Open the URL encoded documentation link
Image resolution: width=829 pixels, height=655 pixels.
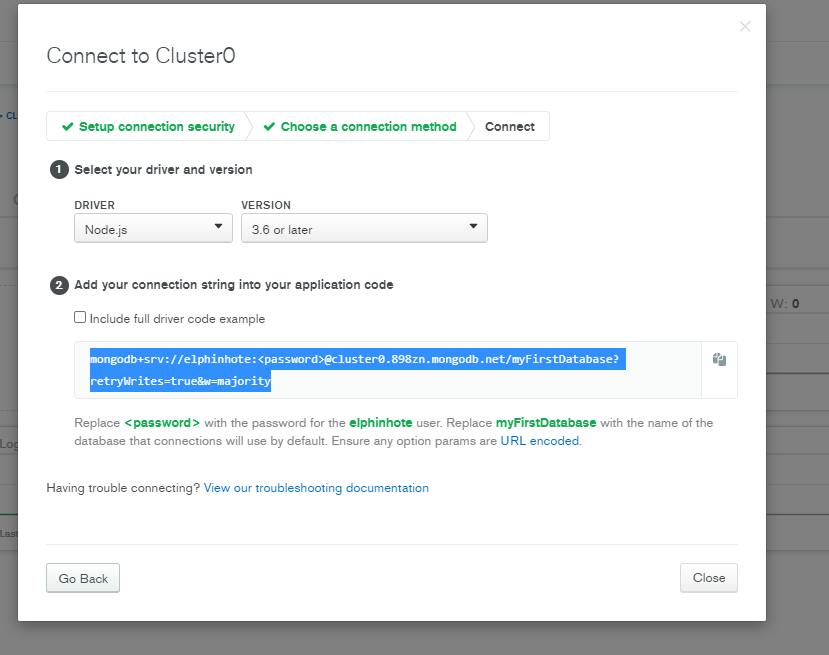click(x=542, y=441)
